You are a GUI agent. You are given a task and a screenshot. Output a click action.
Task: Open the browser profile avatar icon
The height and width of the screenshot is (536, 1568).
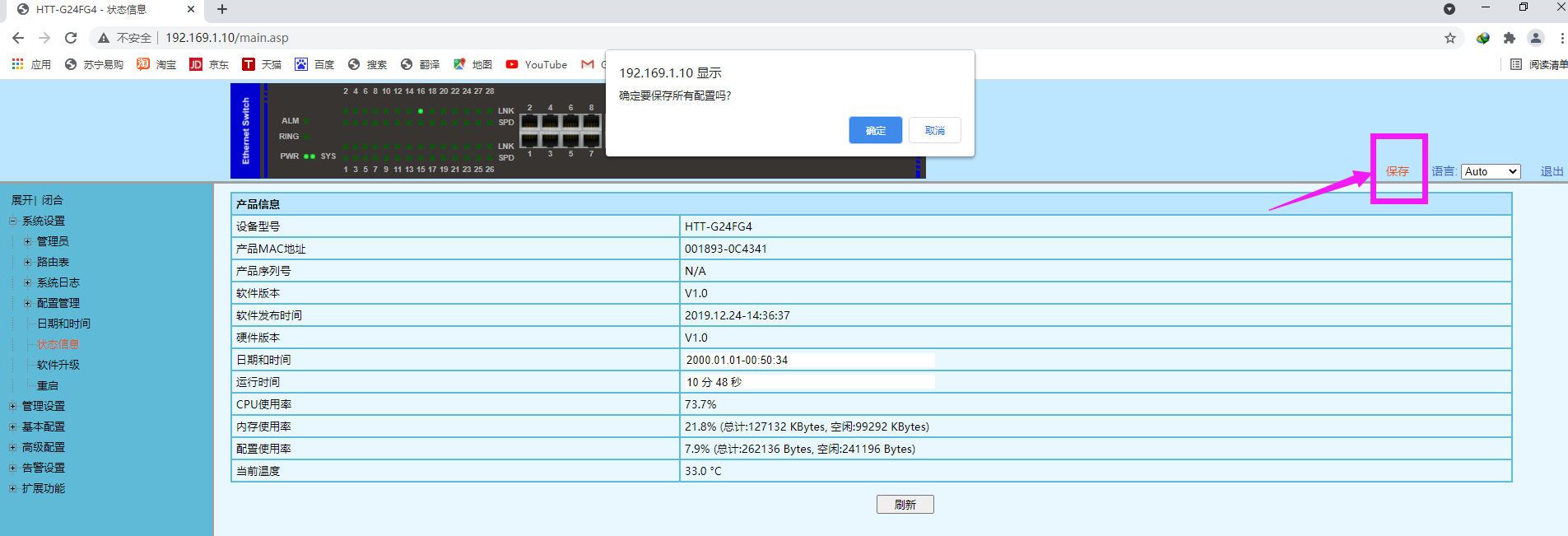click(x=1535, y=38)
